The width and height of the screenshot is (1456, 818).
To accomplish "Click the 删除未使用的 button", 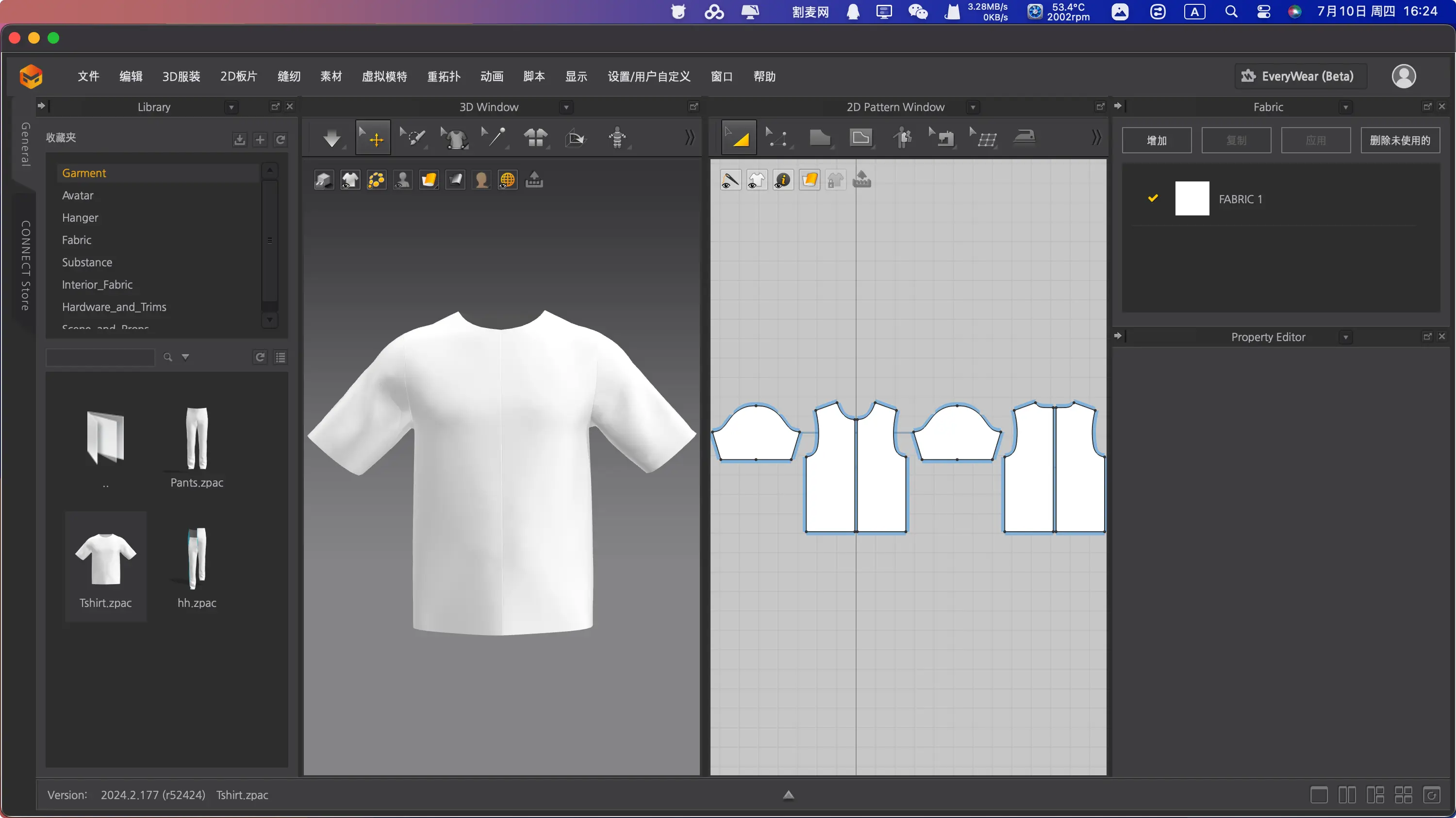I will (x=1400, y=141).
